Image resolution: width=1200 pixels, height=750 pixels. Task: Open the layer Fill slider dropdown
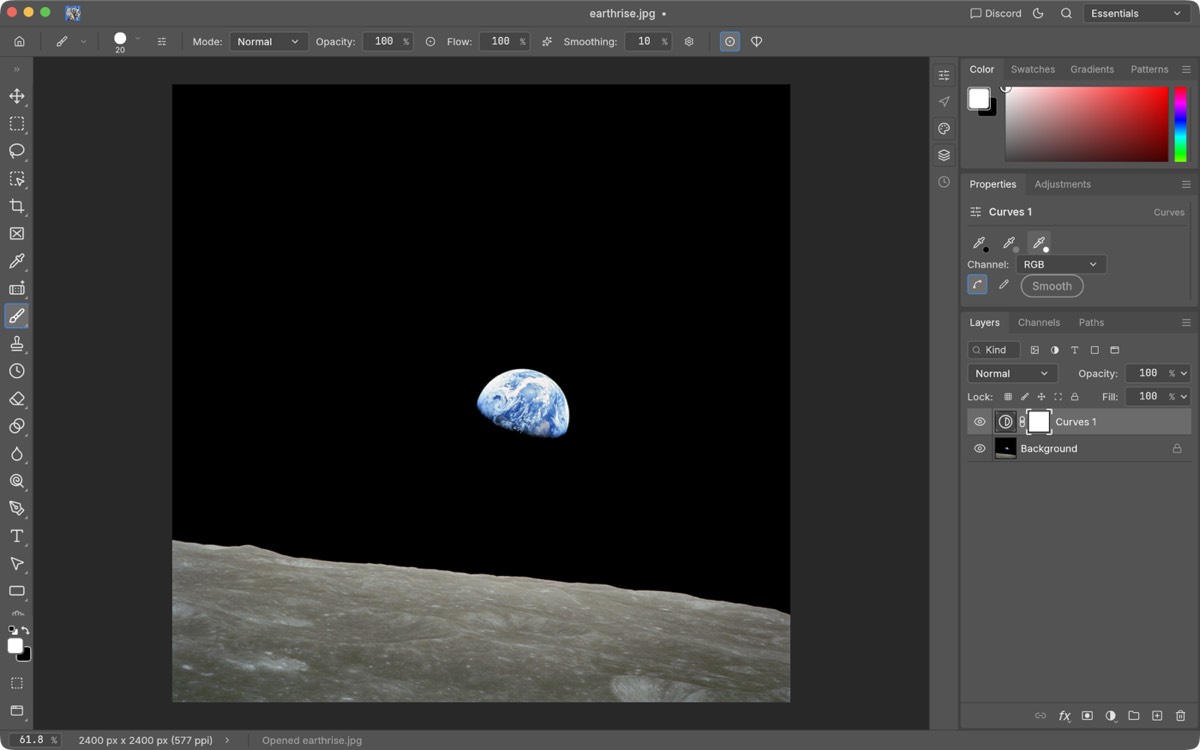[1185, 397]
